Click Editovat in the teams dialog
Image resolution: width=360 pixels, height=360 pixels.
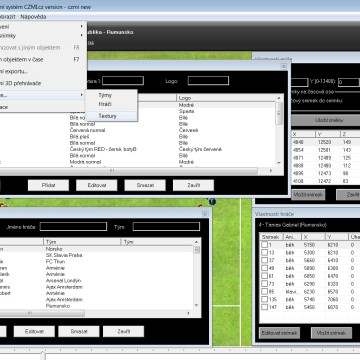point(96,185)
